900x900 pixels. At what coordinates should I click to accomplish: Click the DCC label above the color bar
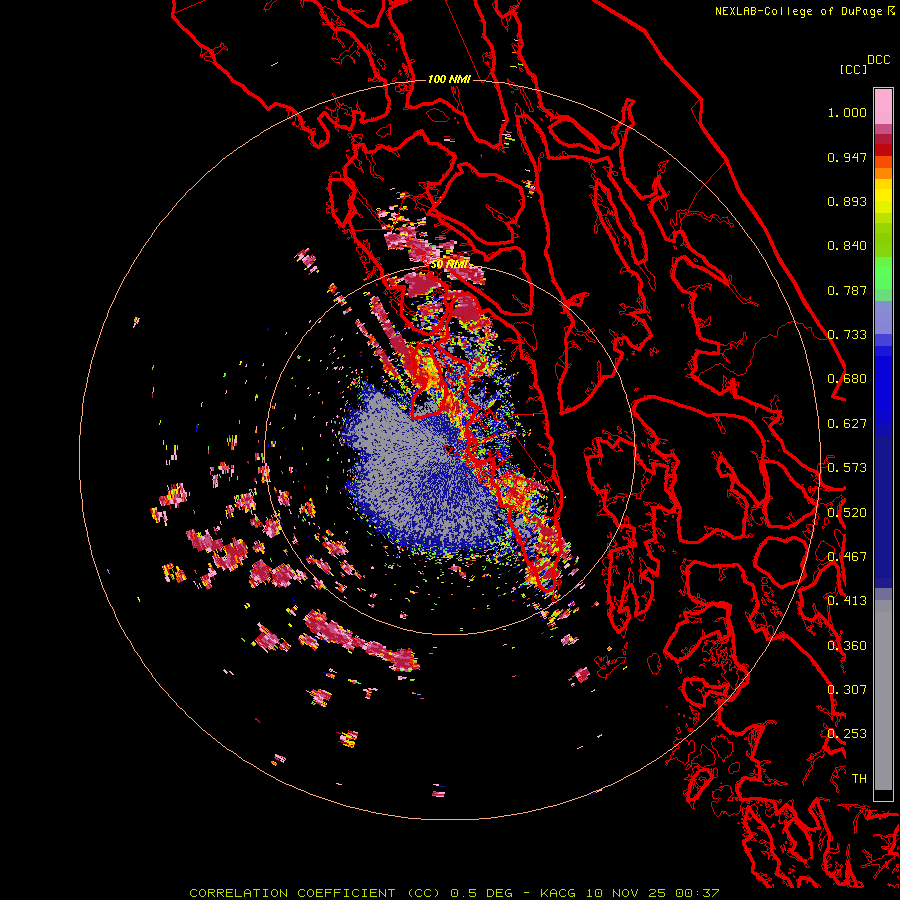[878, 60]
